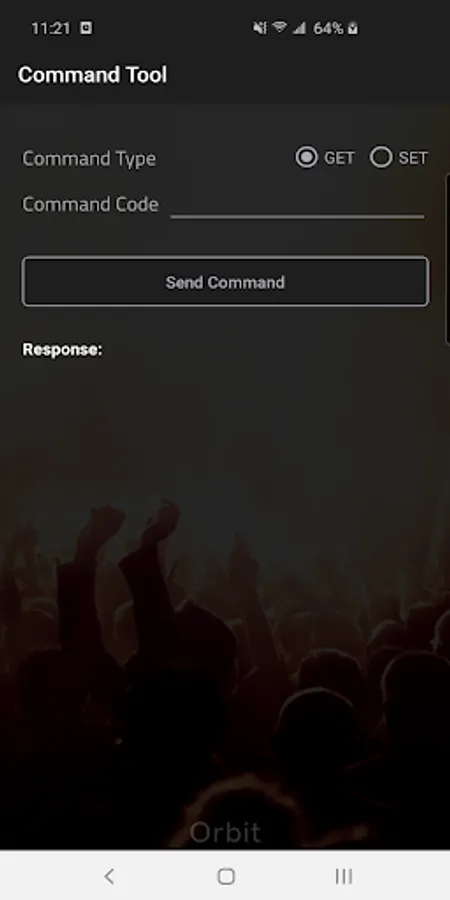Tap the Command Type label

coord(89,158)
